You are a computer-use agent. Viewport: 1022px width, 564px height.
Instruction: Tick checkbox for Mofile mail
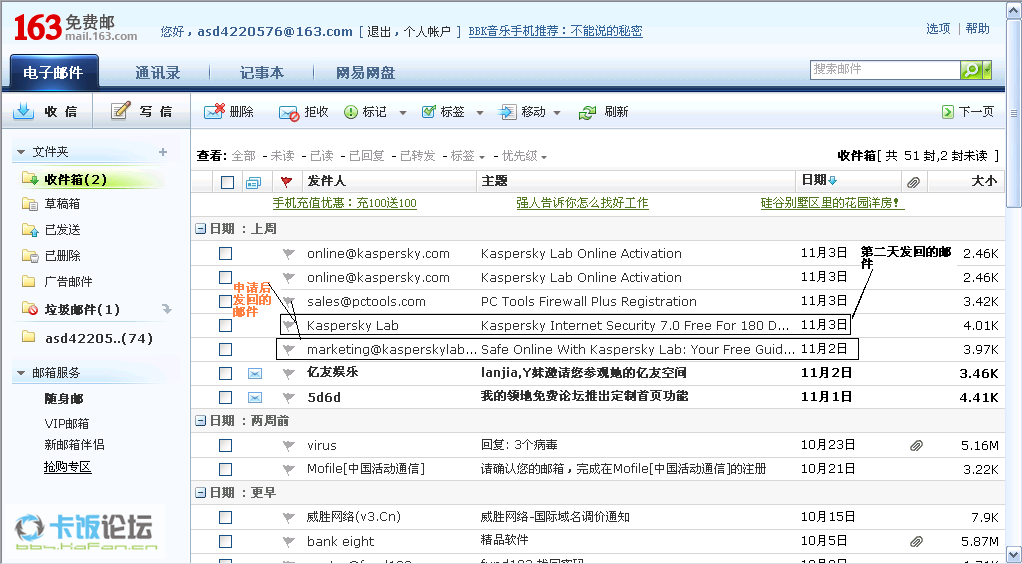click(x=226, y=469)
